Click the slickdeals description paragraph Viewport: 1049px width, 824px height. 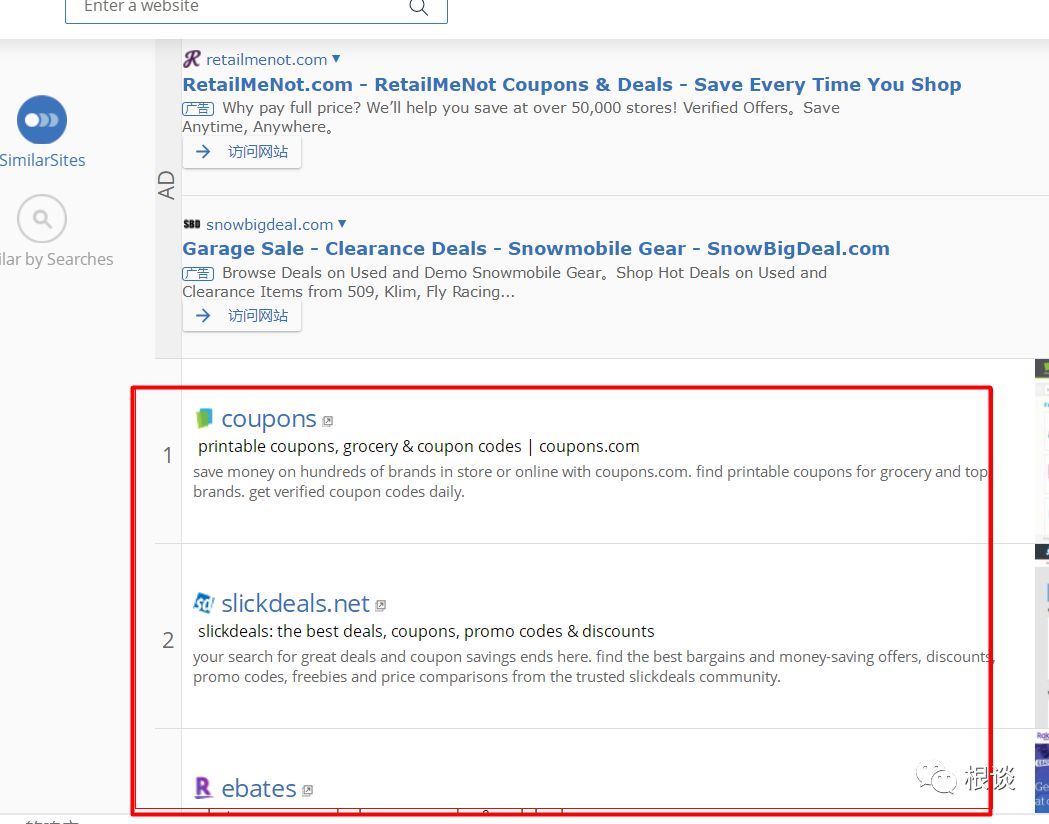(593, 666)
